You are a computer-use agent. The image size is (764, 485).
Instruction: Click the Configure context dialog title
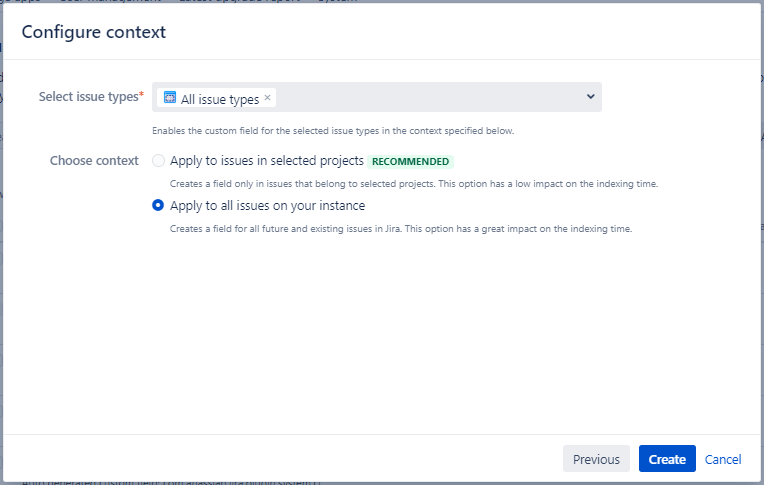tap(94, 32)
